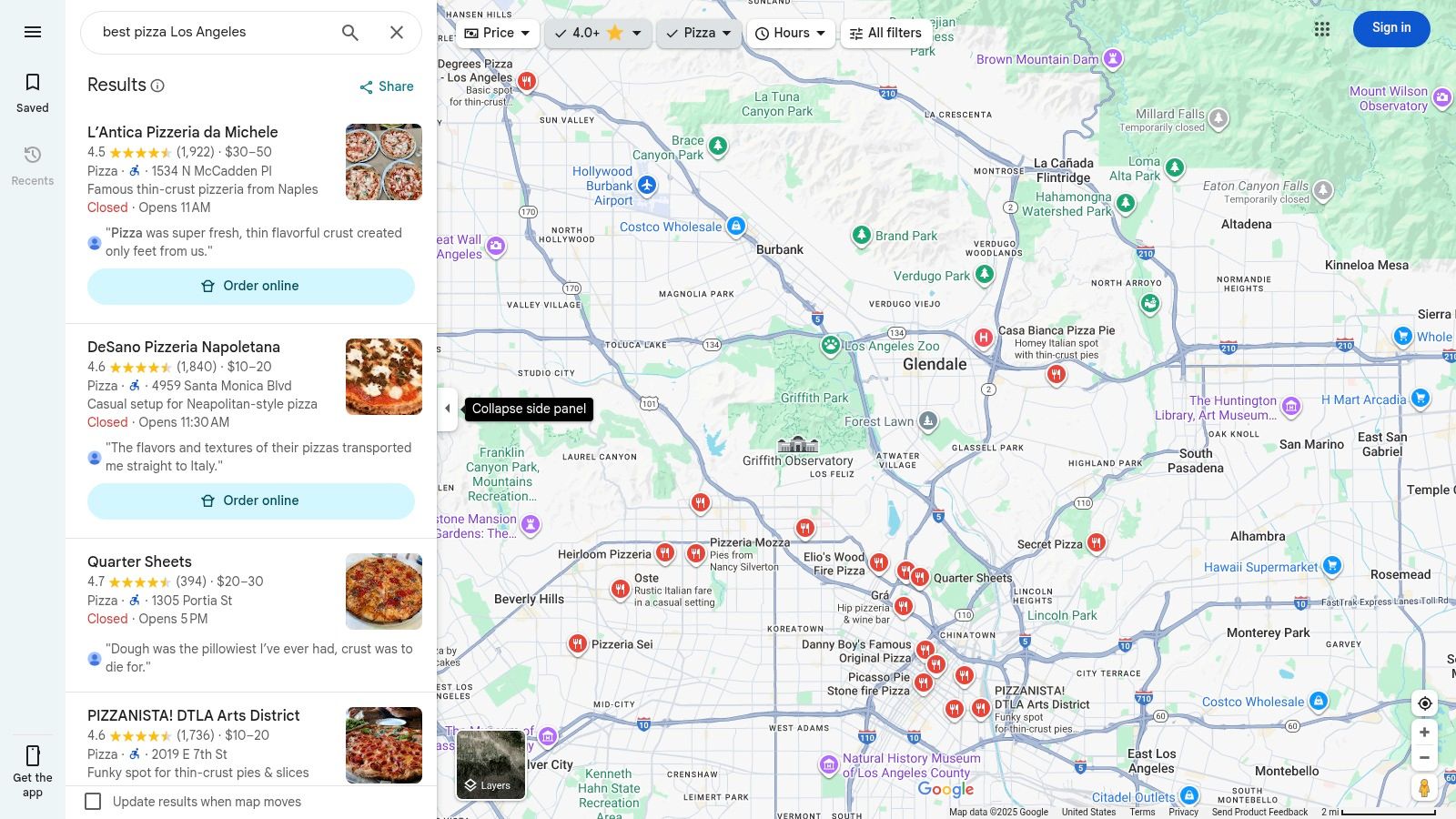Select Secret Pizza restaurant map pin
The height and width of the screenshot is (819, 1456).
[x=1097, y=543]
